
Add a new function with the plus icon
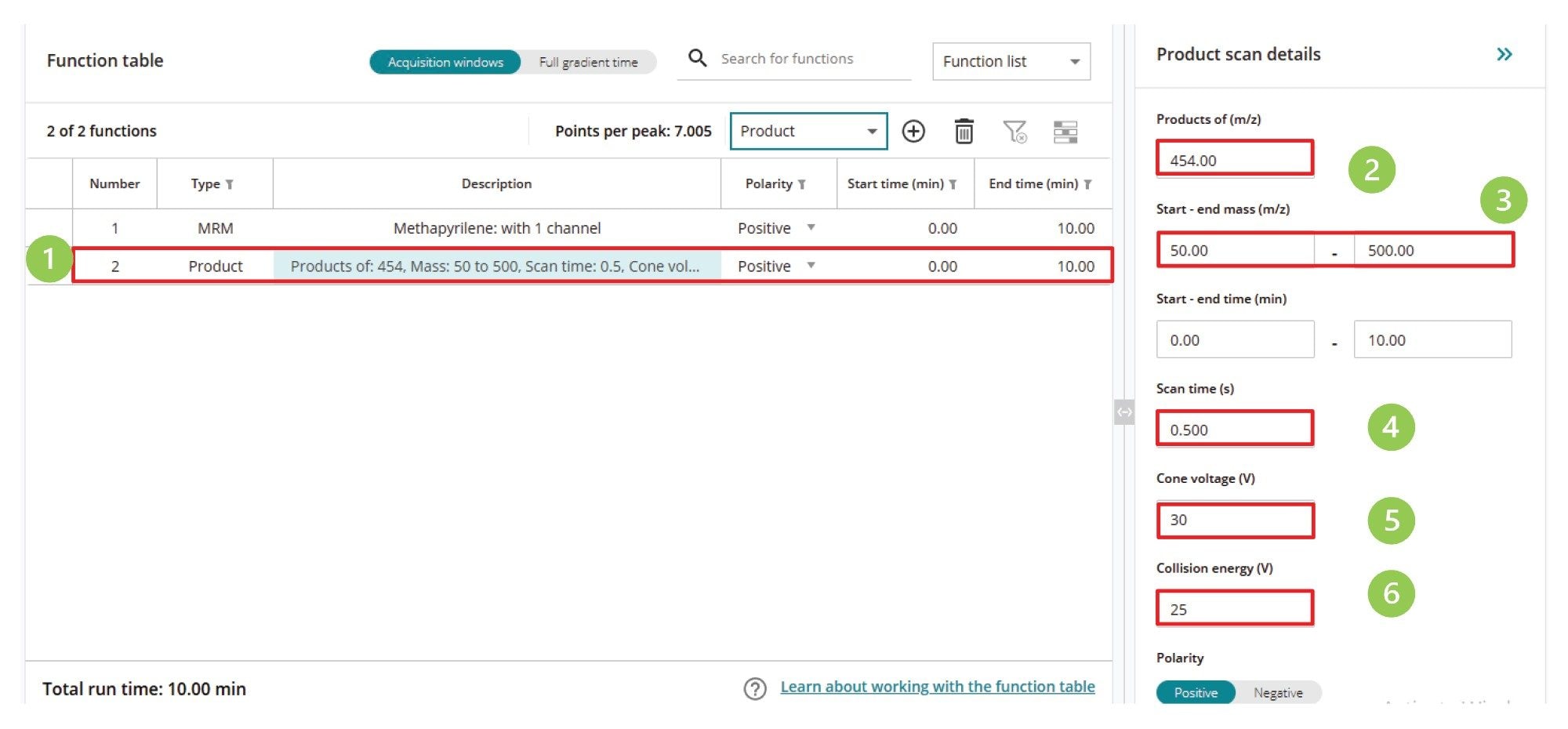tap(914, 131)
